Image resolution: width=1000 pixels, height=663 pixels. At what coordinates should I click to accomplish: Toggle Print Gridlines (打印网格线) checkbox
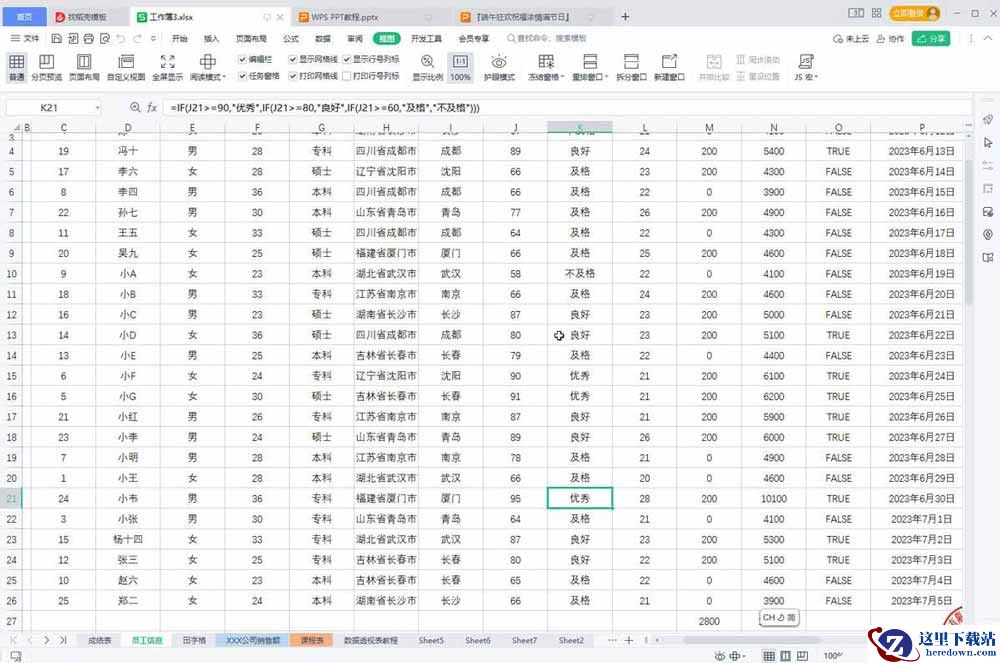tap(293, 76)
